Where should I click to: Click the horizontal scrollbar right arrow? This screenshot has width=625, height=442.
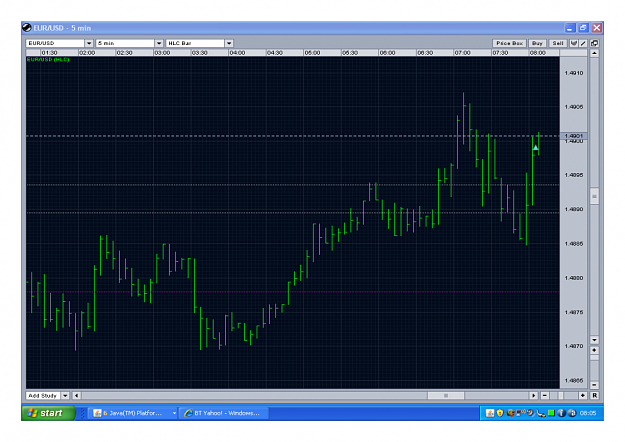[533, 395]
